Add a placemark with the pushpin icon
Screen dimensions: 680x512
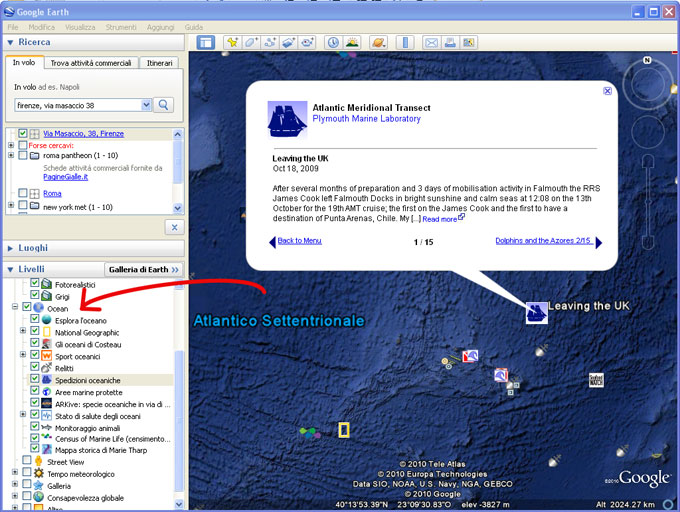232,42
